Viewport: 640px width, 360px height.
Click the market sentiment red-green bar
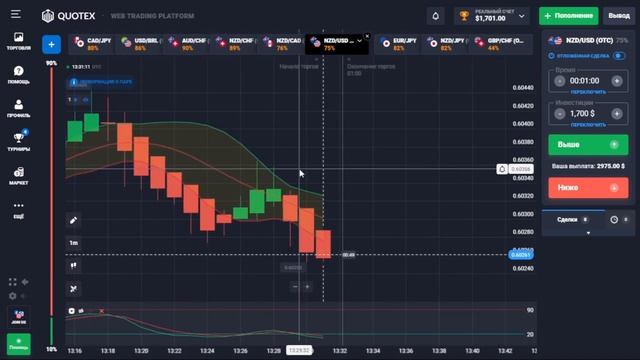[x=51, y=206]
